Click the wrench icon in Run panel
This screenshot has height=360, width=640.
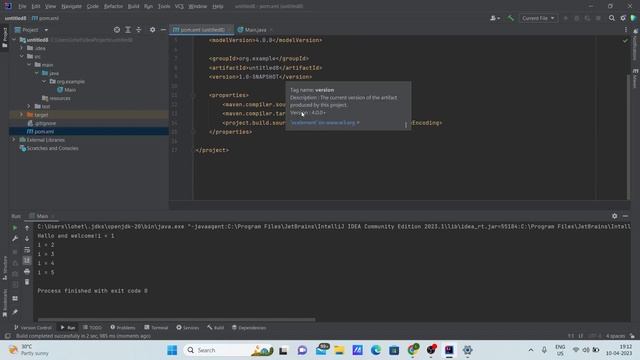(15, 238)
